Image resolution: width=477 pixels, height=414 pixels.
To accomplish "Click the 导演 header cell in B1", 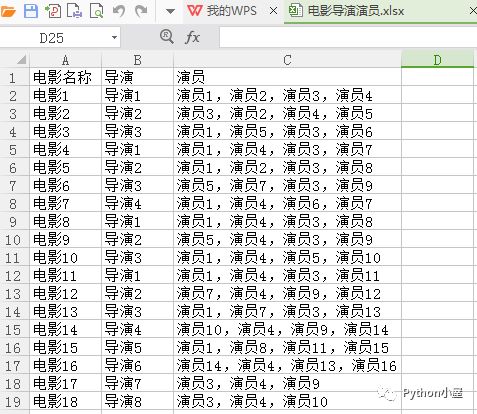I will (137, 77).
